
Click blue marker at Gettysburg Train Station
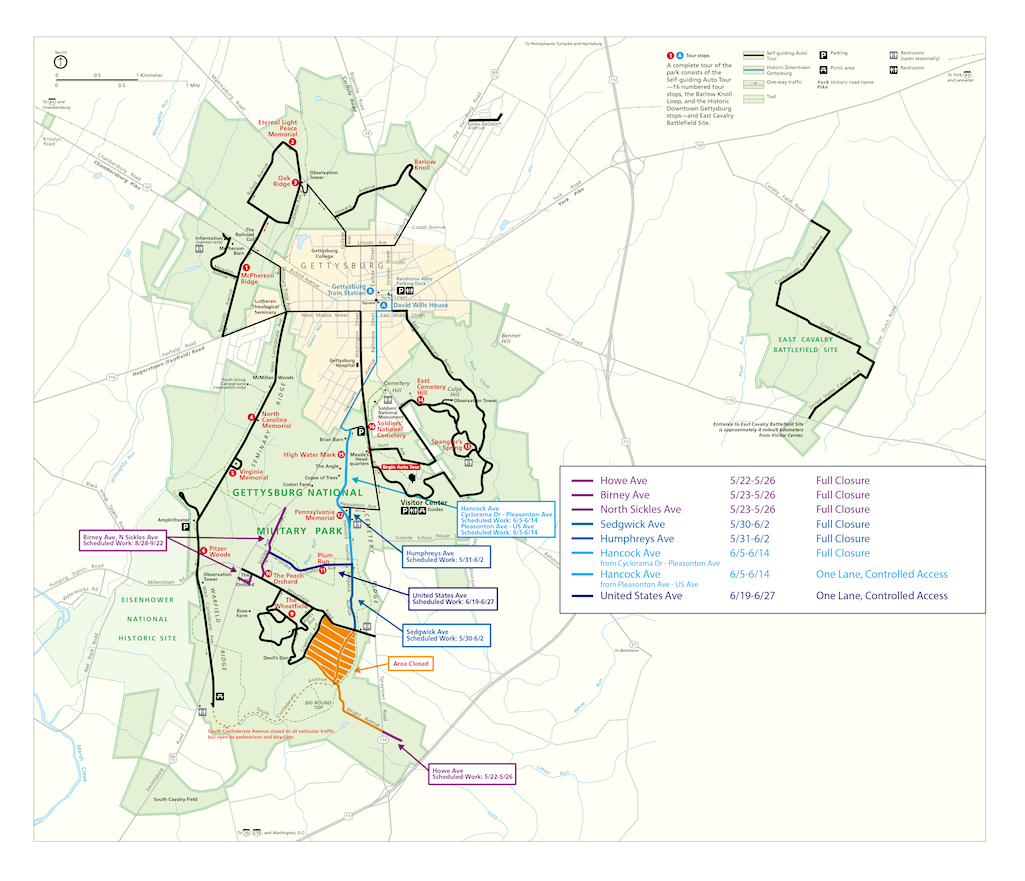point(370,291)
